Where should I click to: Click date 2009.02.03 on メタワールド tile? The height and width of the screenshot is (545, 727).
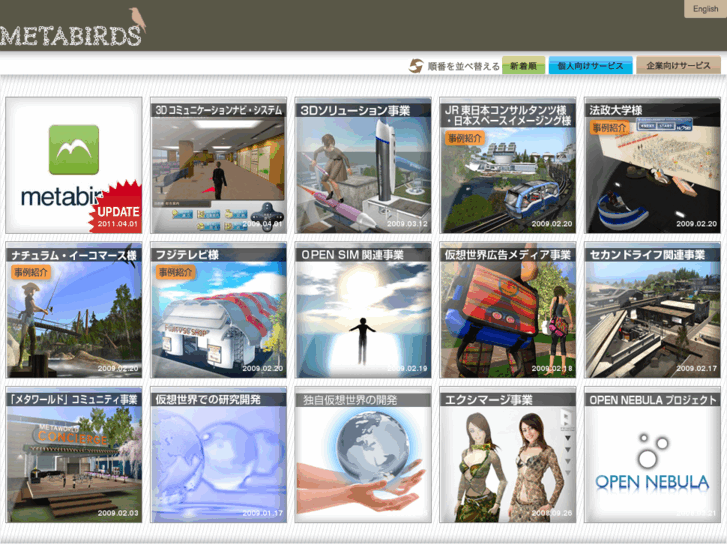click(118, 513)
